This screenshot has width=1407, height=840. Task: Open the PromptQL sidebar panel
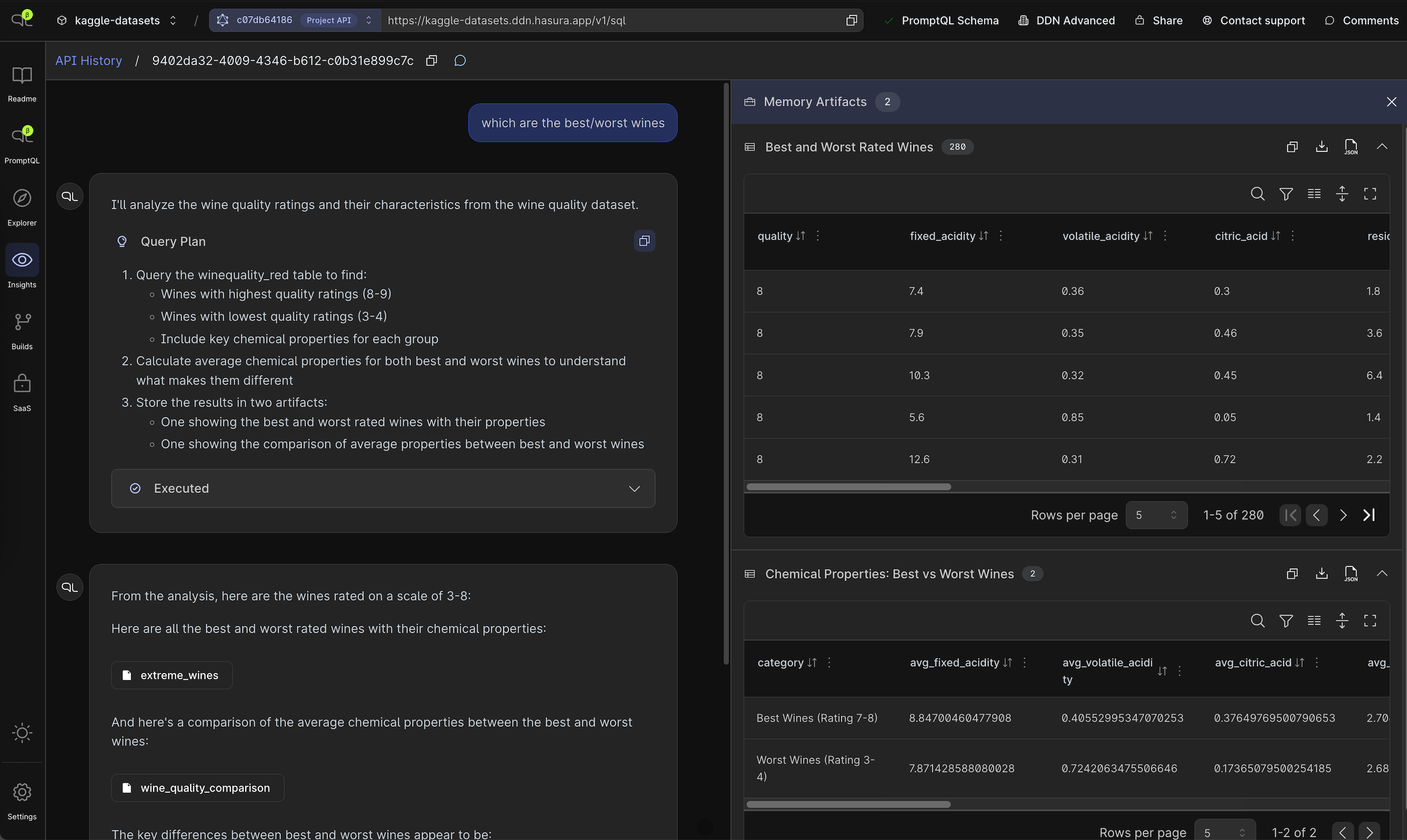(x=22, y=142)
